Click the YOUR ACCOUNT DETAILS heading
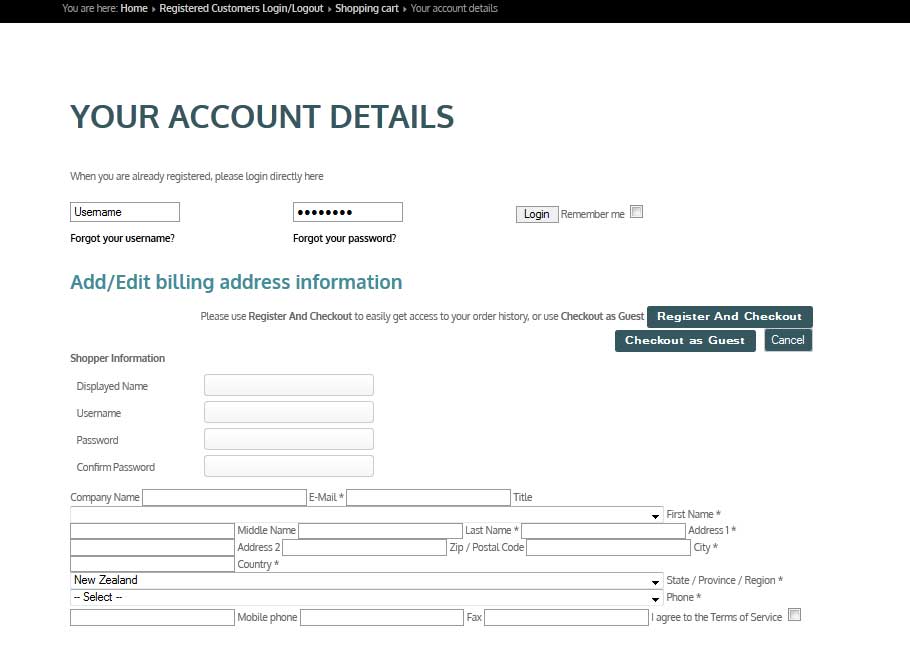910x669 pixels. (262, 117)
